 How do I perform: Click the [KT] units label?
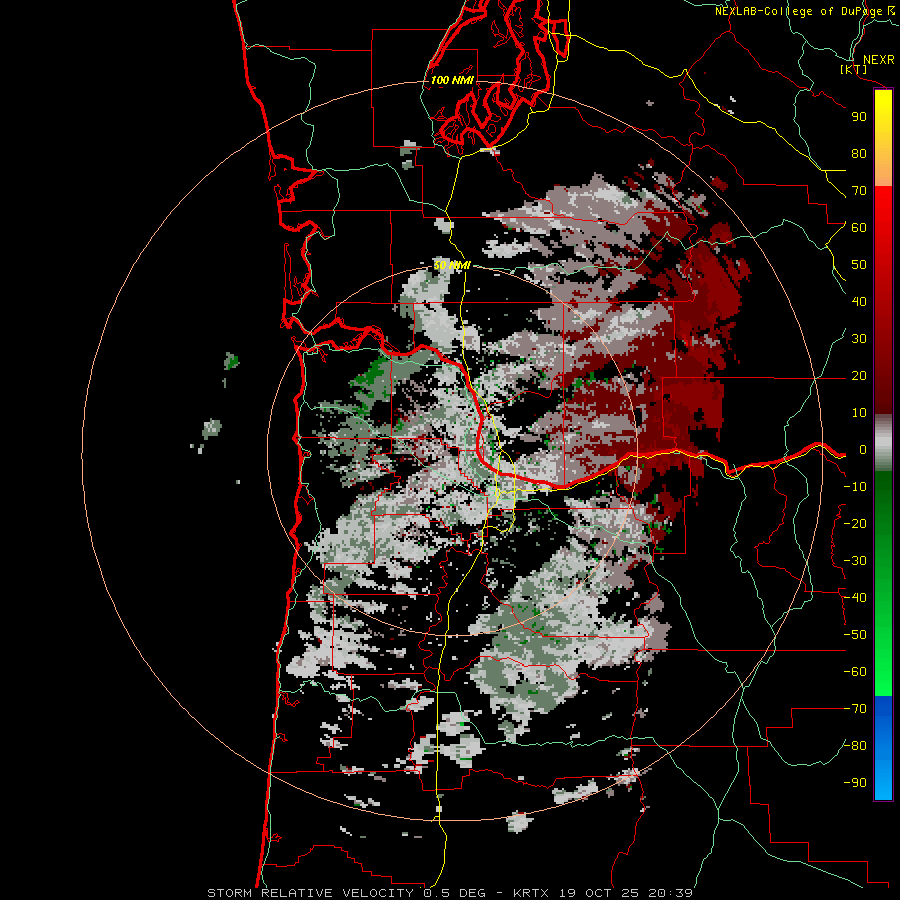point(854,69)
